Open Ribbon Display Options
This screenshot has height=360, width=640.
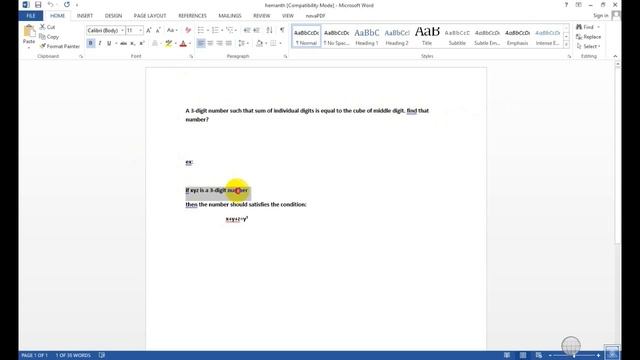tap(578, 5)
